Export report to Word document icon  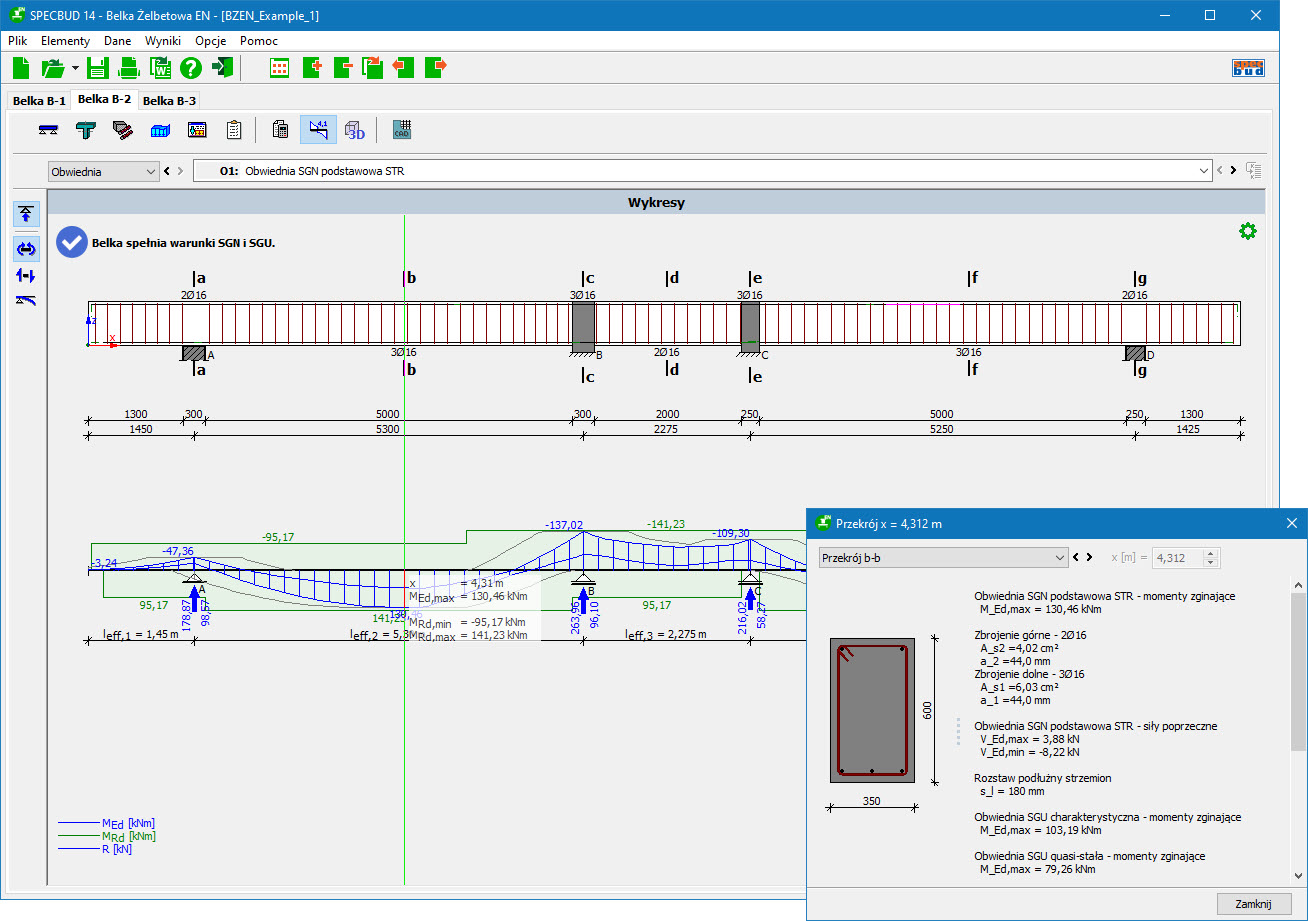[x=160, y=68]
